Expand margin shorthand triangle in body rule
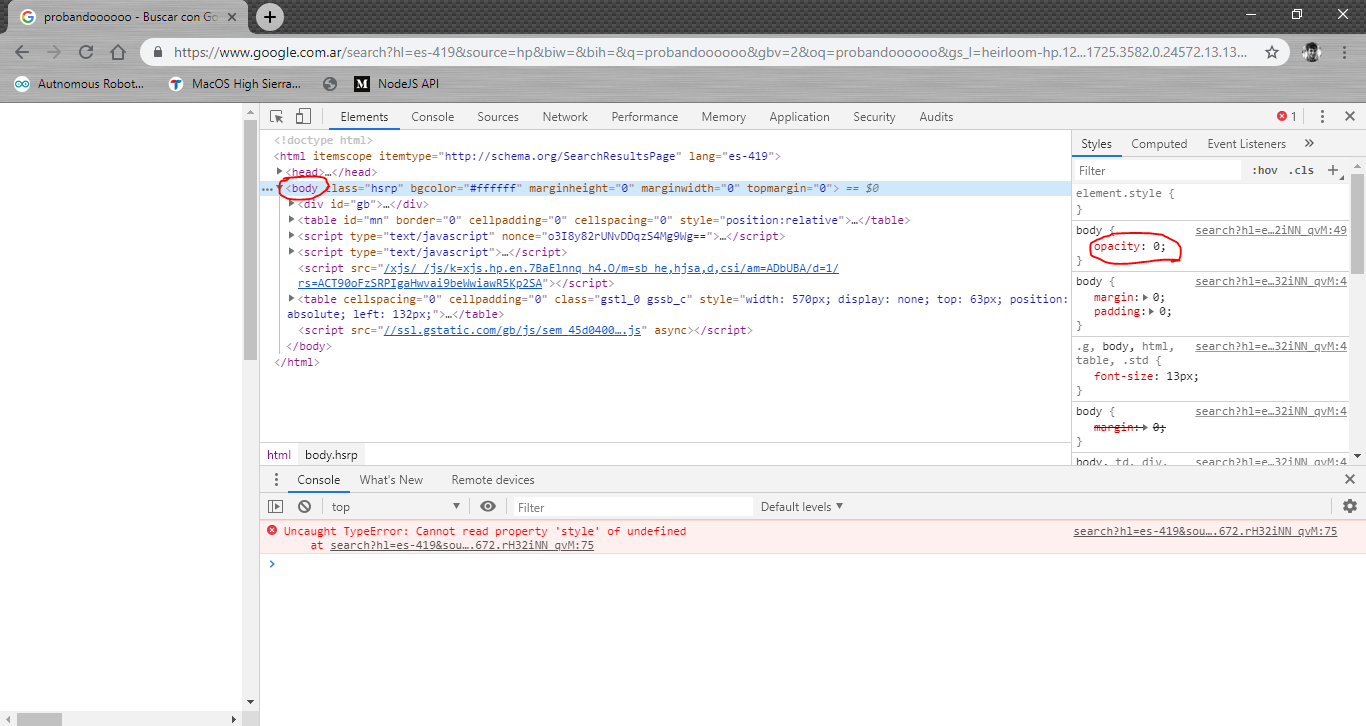Image resolution: width=1366 pixels, height=726 pixels. point(1147,297)
